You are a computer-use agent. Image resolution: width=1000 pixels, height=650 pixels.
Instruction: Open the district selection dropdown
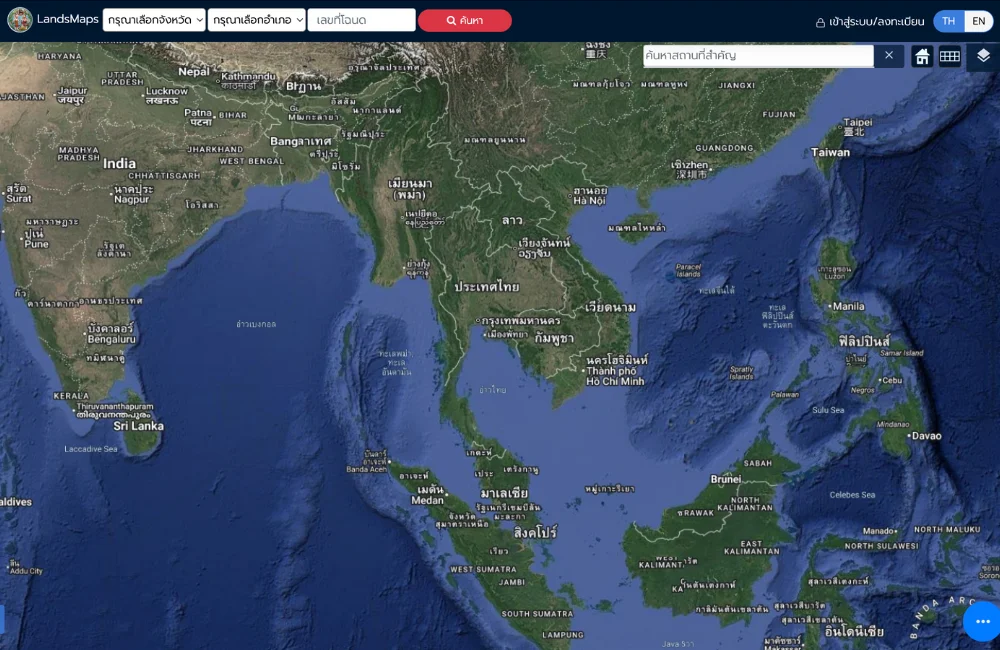tap(257, 20)
